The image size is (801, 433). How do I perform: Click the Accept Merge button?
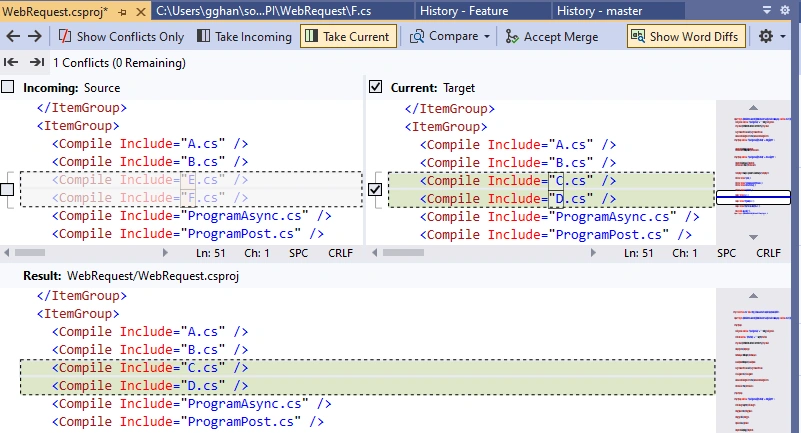(551, 36)
